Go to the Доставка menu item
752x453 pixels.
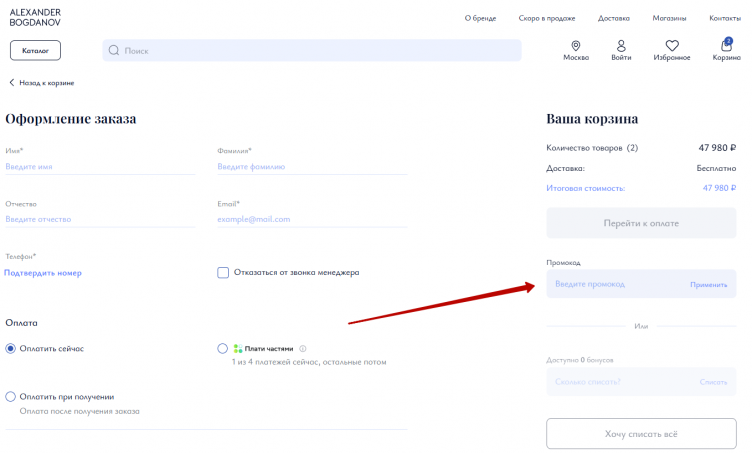point(614,18)
